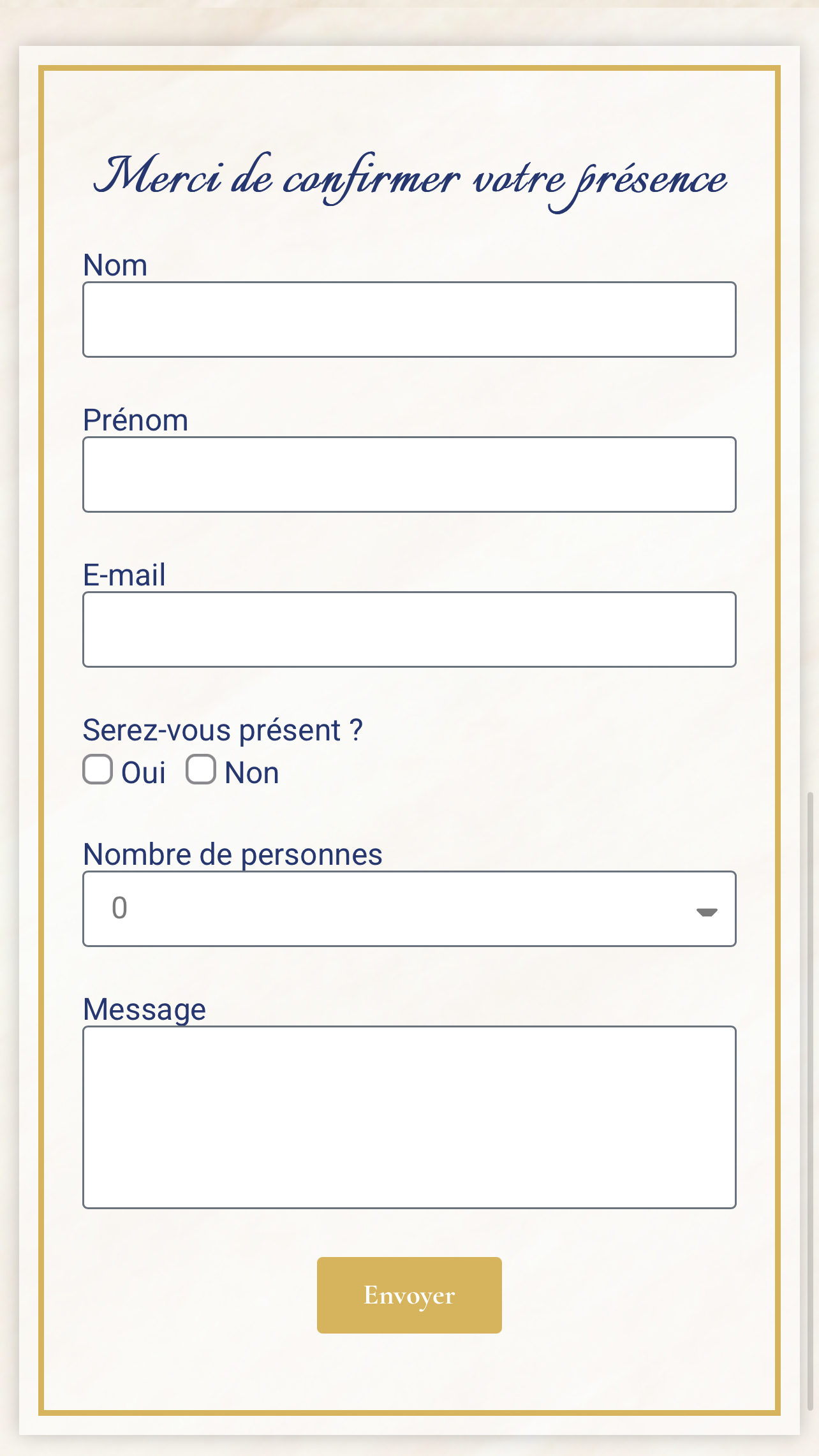Click the Prénom field label
The height and width of the screenshot is (1456, 819).
coord(136,420)
